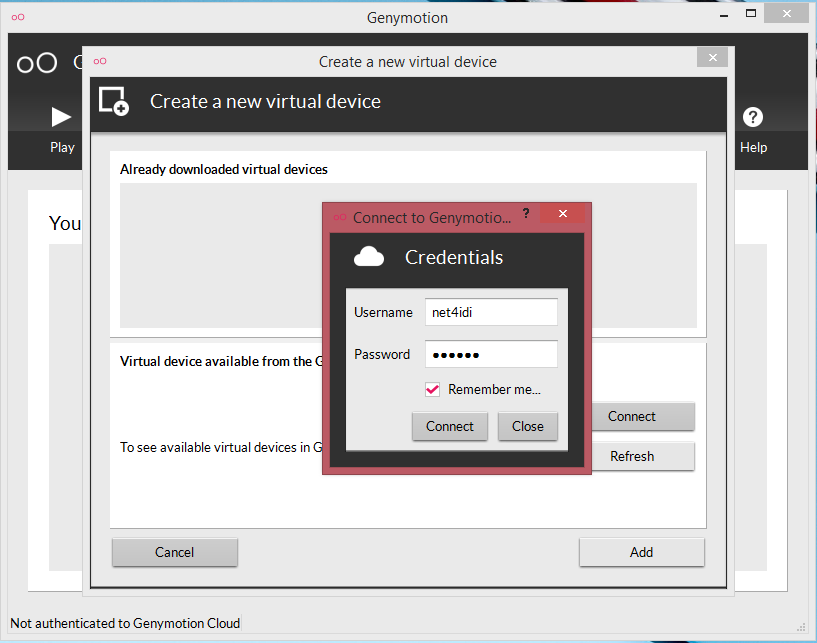Click the Help label in toolbar

click(753, 147)
